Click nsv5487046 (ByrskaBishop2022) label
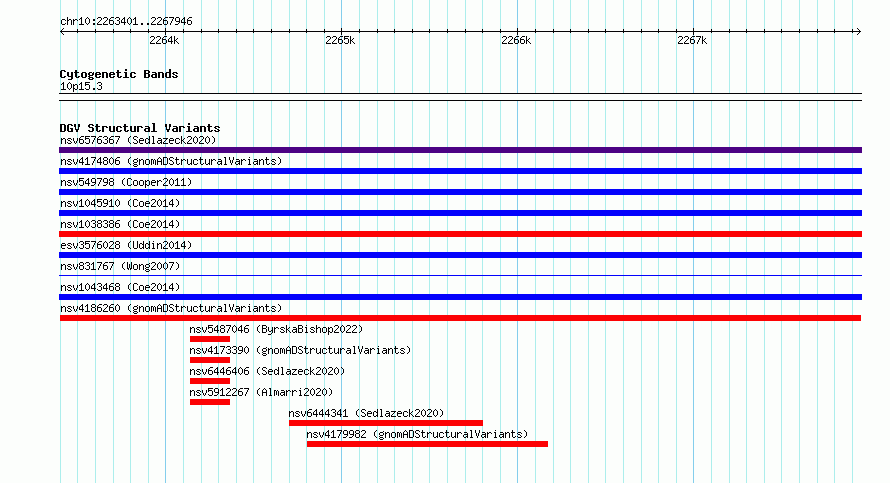Image resolution: width=890 pixels, height=483 pixels. tap(276, 329)
